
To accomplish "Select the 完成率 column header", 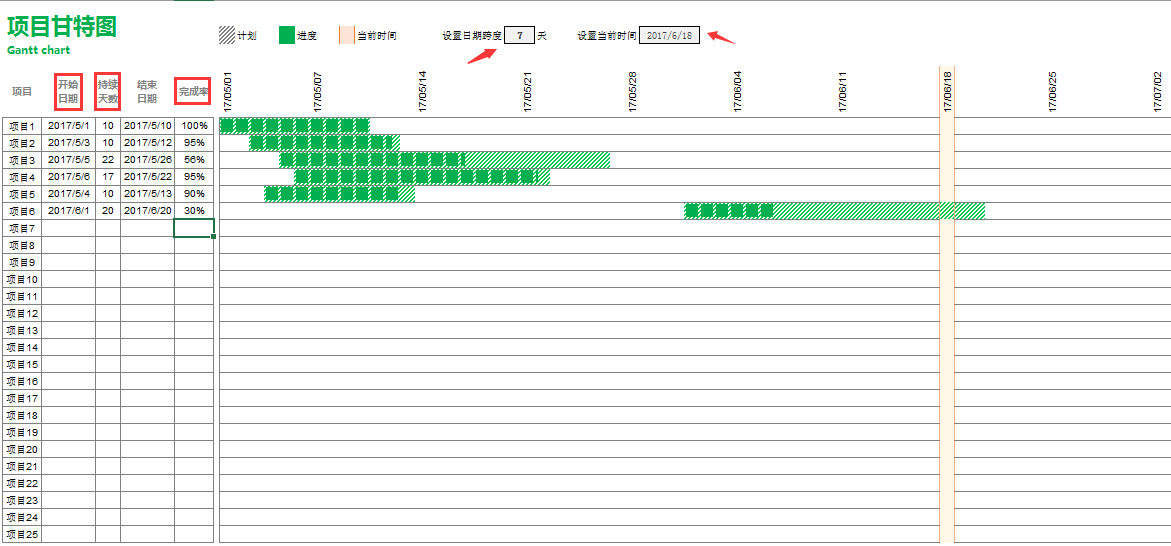I will click(193, 91).
